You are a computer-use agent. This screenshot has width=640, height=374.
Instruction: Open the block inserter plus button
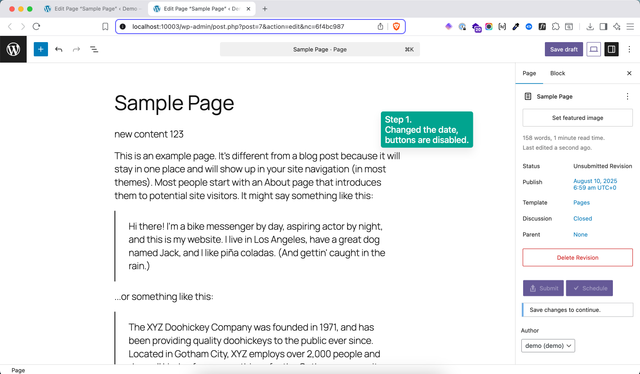(40, 49)
